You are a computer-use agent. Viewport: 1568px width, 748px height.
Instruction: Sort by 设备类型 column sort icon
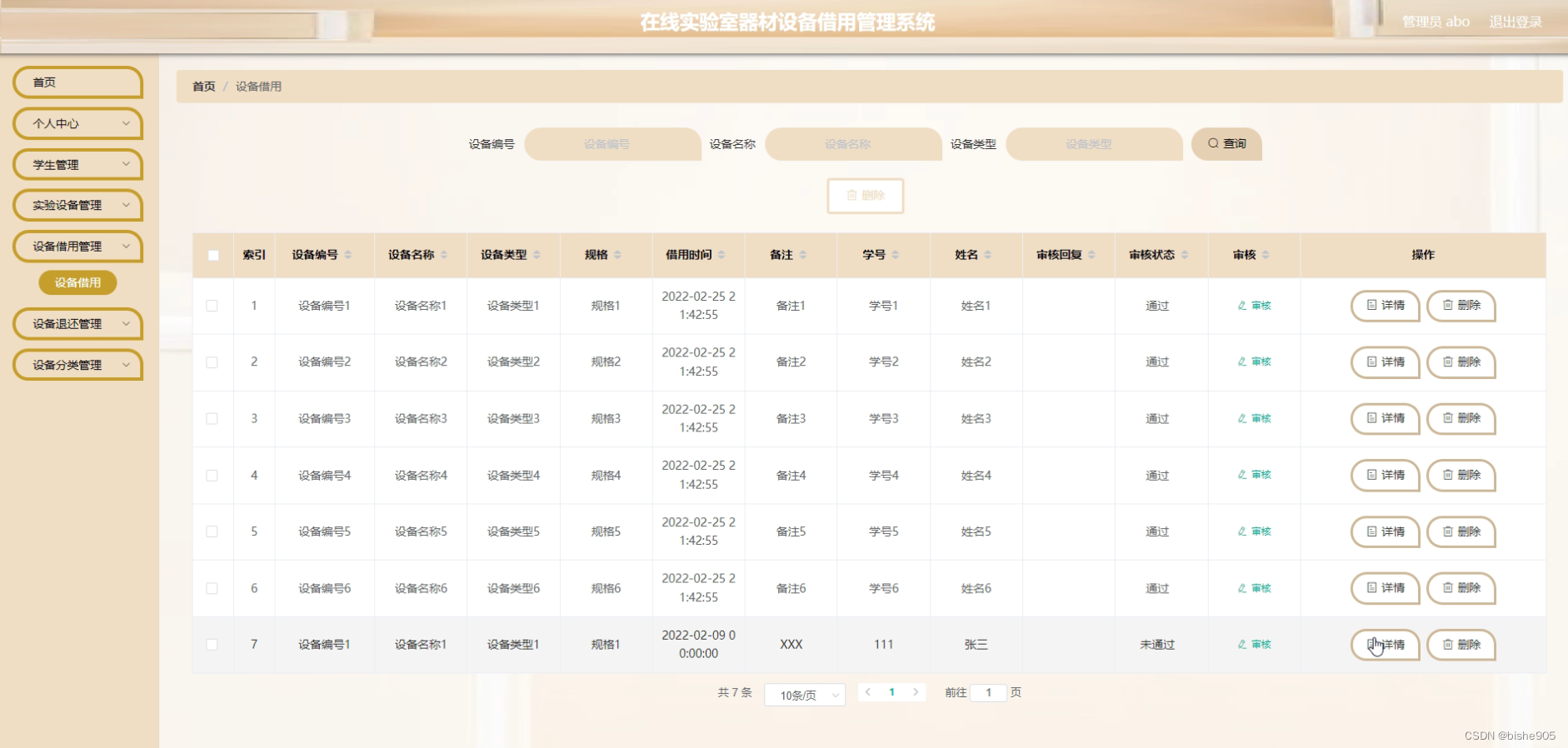[x=537, y=255]
